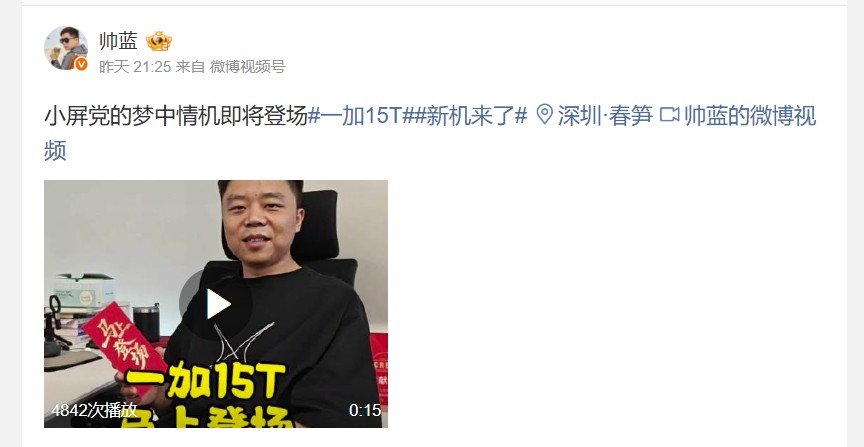
Task: Click the location pin icon
Action: (544, 116)
